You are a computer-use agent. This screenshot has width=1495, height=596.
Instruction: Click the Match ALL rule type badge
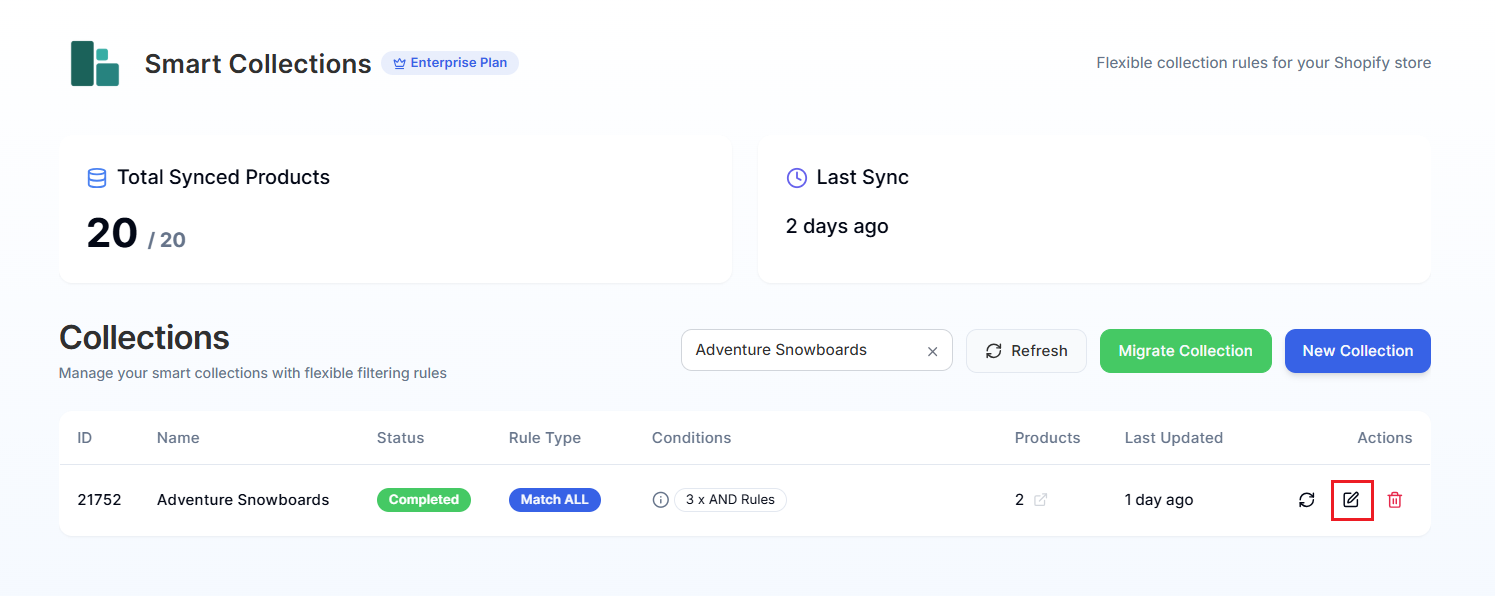click(555, 499)
